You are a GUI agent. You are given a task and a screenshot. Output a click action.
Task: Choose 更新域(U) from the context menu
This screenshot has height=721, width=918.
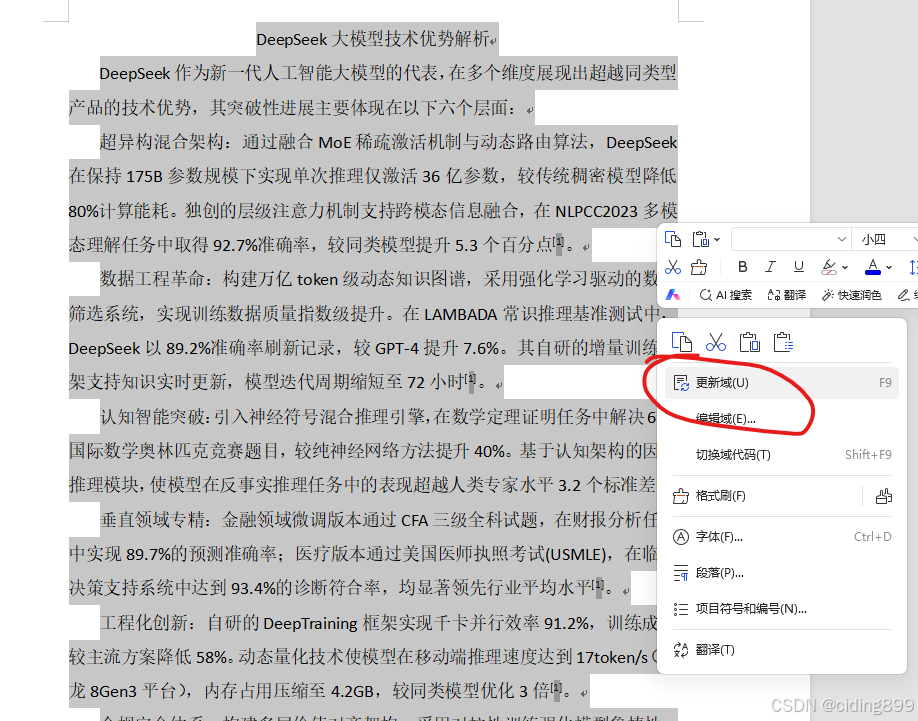[782, 383]
